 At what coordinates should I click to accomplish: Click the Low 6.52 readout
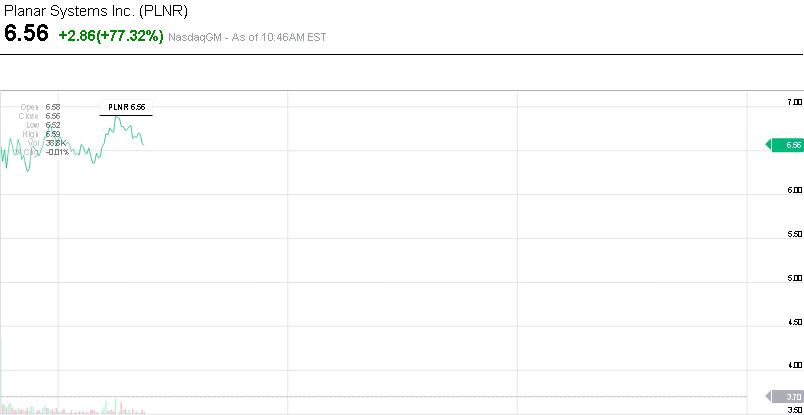pos(41,125)
